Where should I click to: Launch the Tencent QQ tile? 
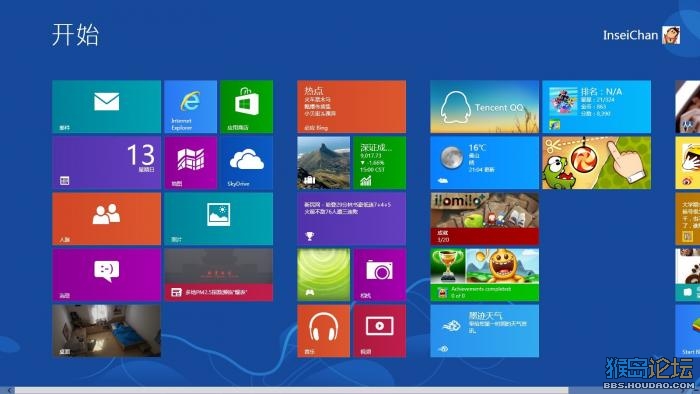(x=484, y=107)
